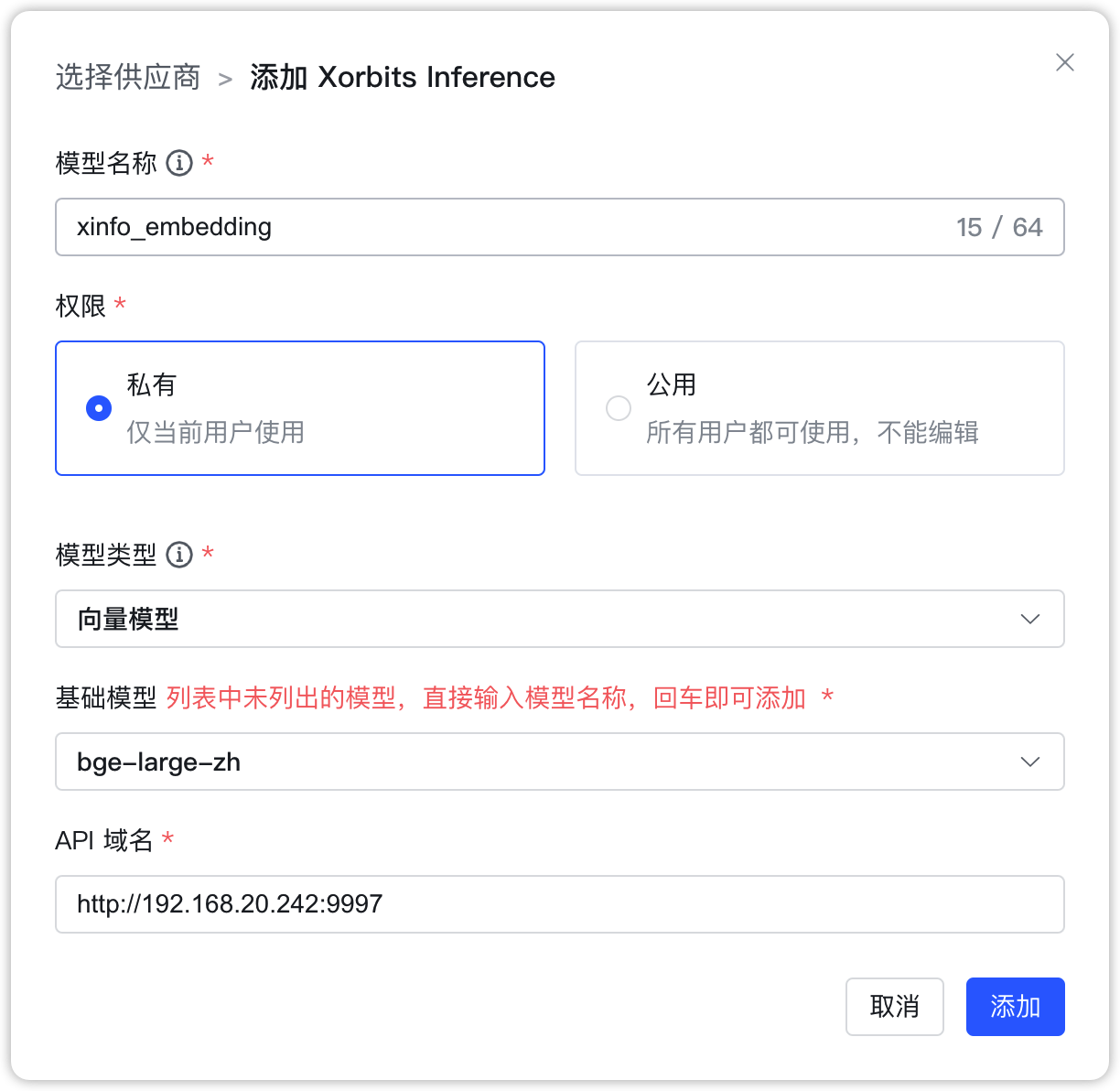
Task: Select the 私有 radio button
Action: pos(99,408)
